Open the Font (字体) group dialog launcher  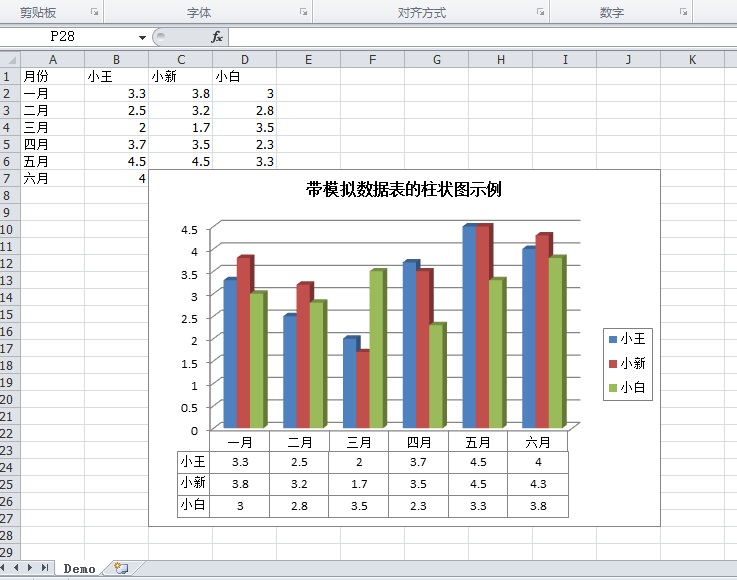tap(304, 12)
